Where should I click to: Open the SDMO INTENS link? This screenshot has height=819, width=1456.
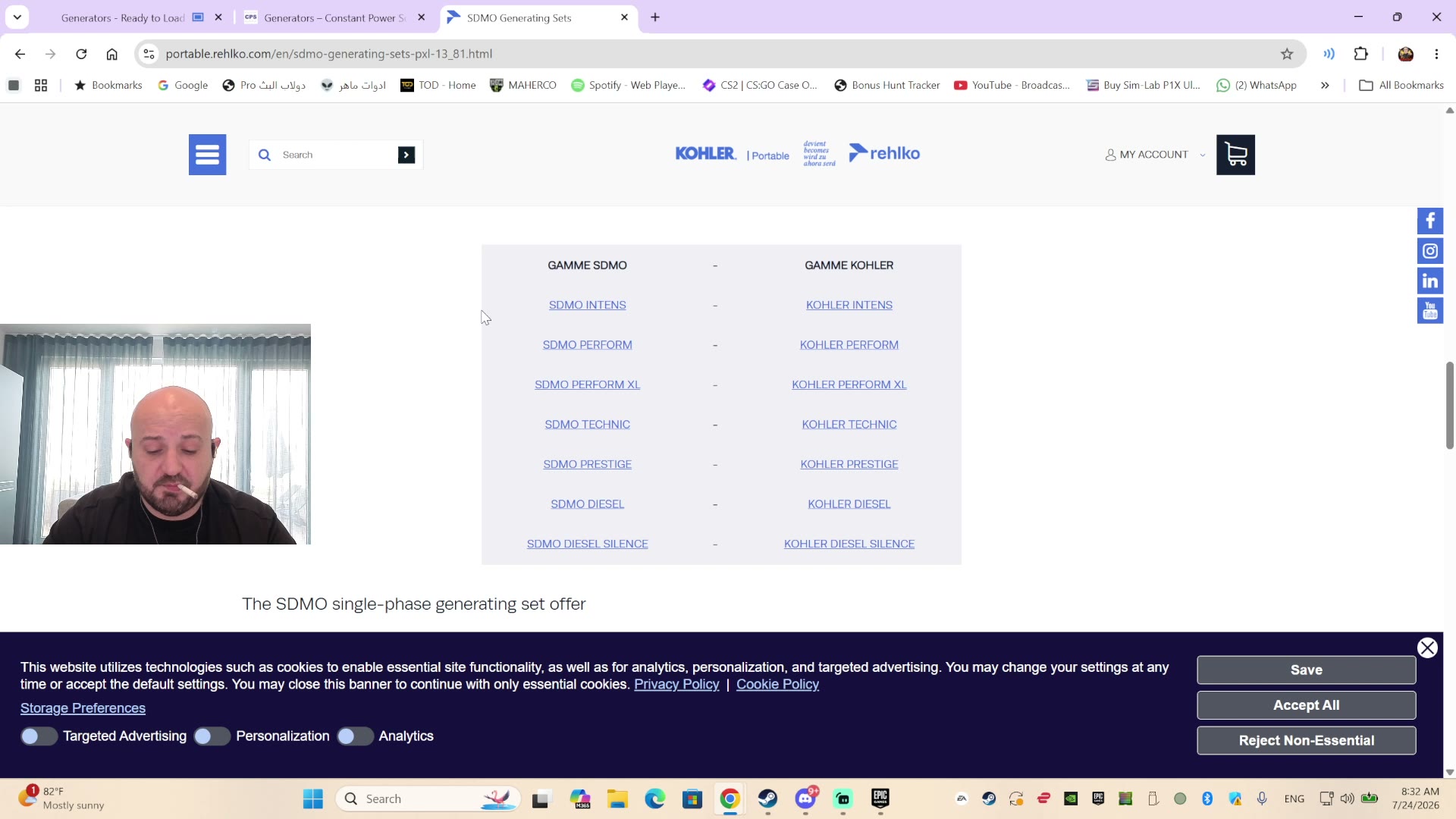click(588, 305)
